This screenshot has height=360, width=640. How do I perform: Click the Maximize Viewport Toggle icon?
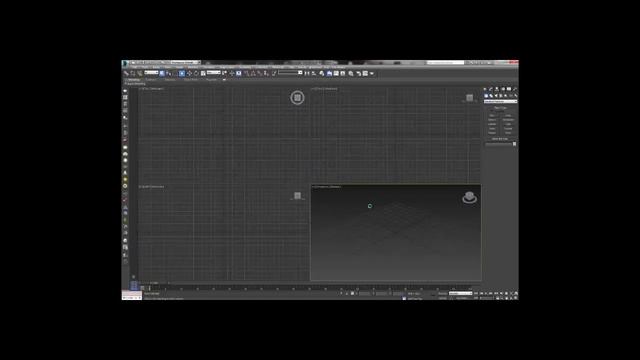tap(516, 298)
